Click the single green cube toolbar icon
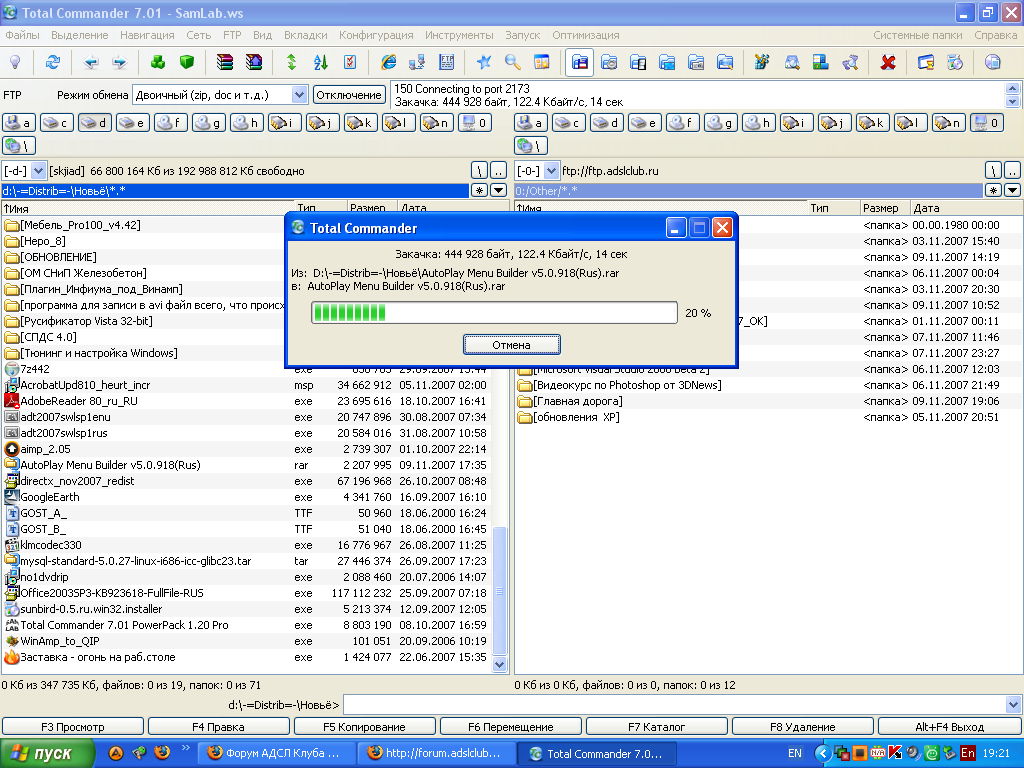This screenshot has height=768, width=1024. click(186, 62)
